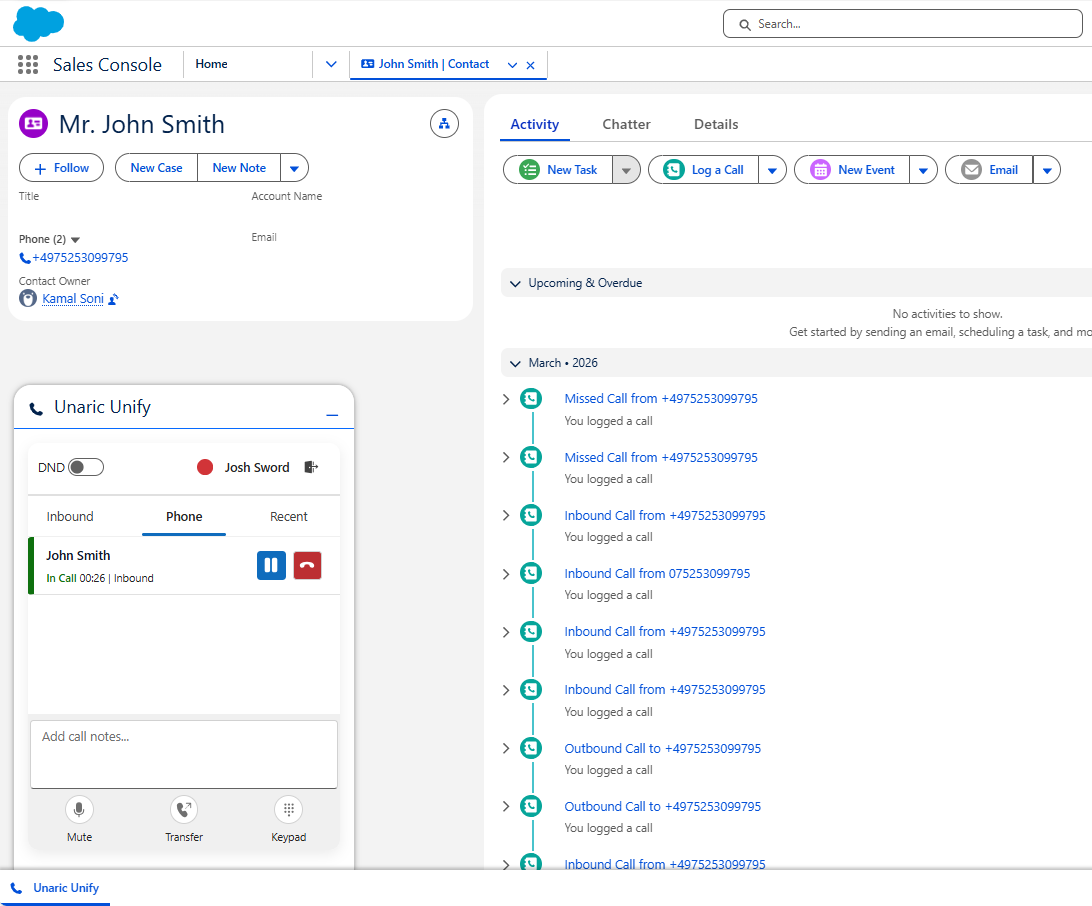This screenshot has height=906, width=1092.
Task: Open the Recent tab in Unaric Unify
Action: (x=288, y=516)
